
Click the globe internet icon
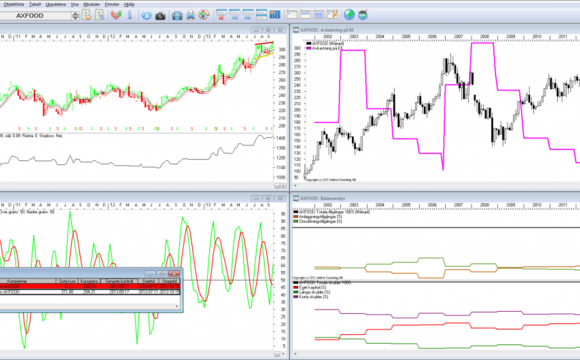click(349, 15)
